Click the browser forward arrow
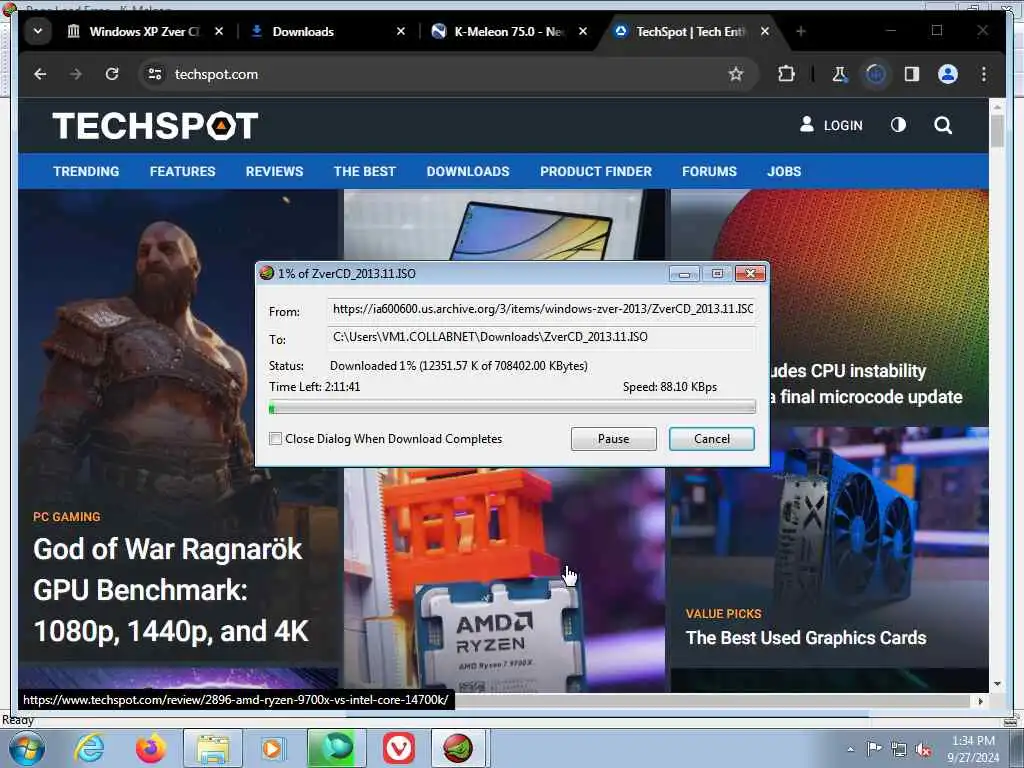This screenshot has width=1024, height=768. (x=76, y=74)
